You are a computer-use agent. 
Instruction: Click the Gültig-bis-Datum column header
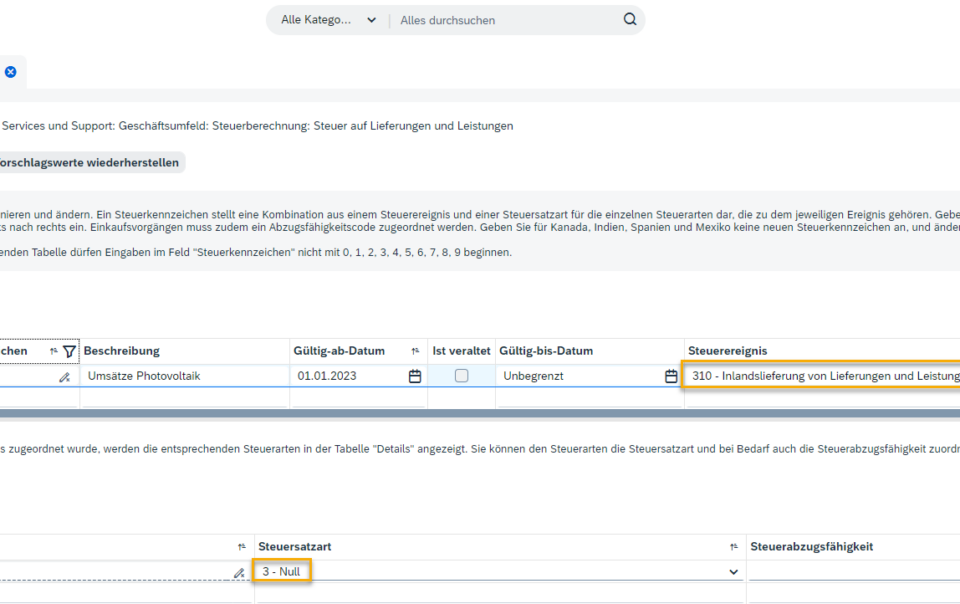click(546, 351)
